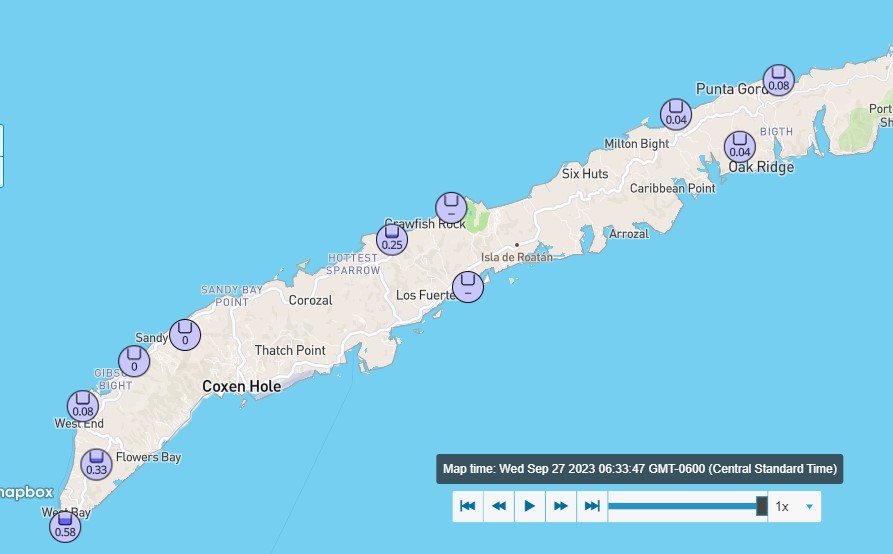This screenshot has width=893, height=554.
Task: Step backward with the rewind button
Action: [x=499, y=507]
